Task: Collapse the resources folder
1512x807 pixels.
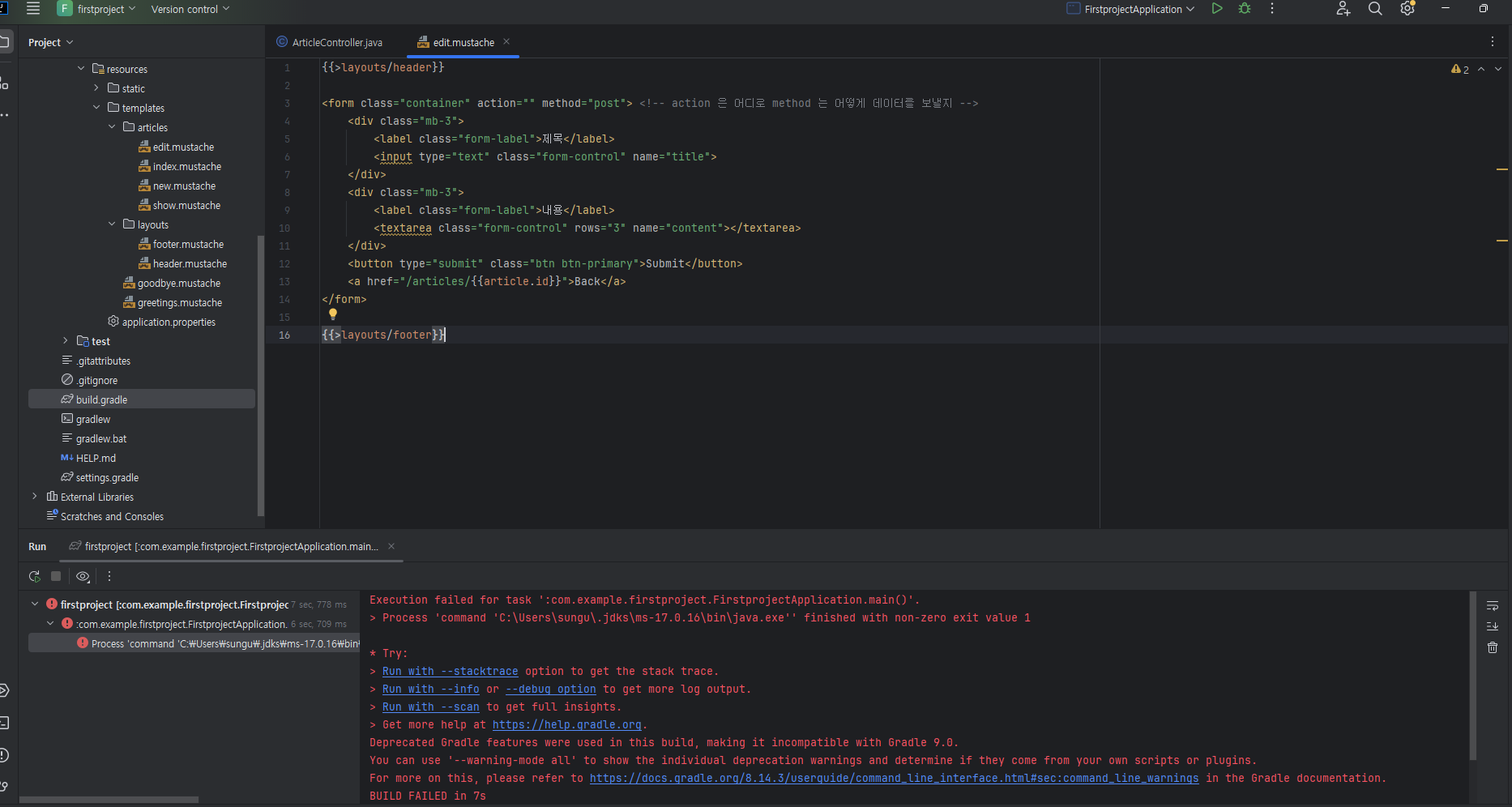Action: click(x=81, y=69)
